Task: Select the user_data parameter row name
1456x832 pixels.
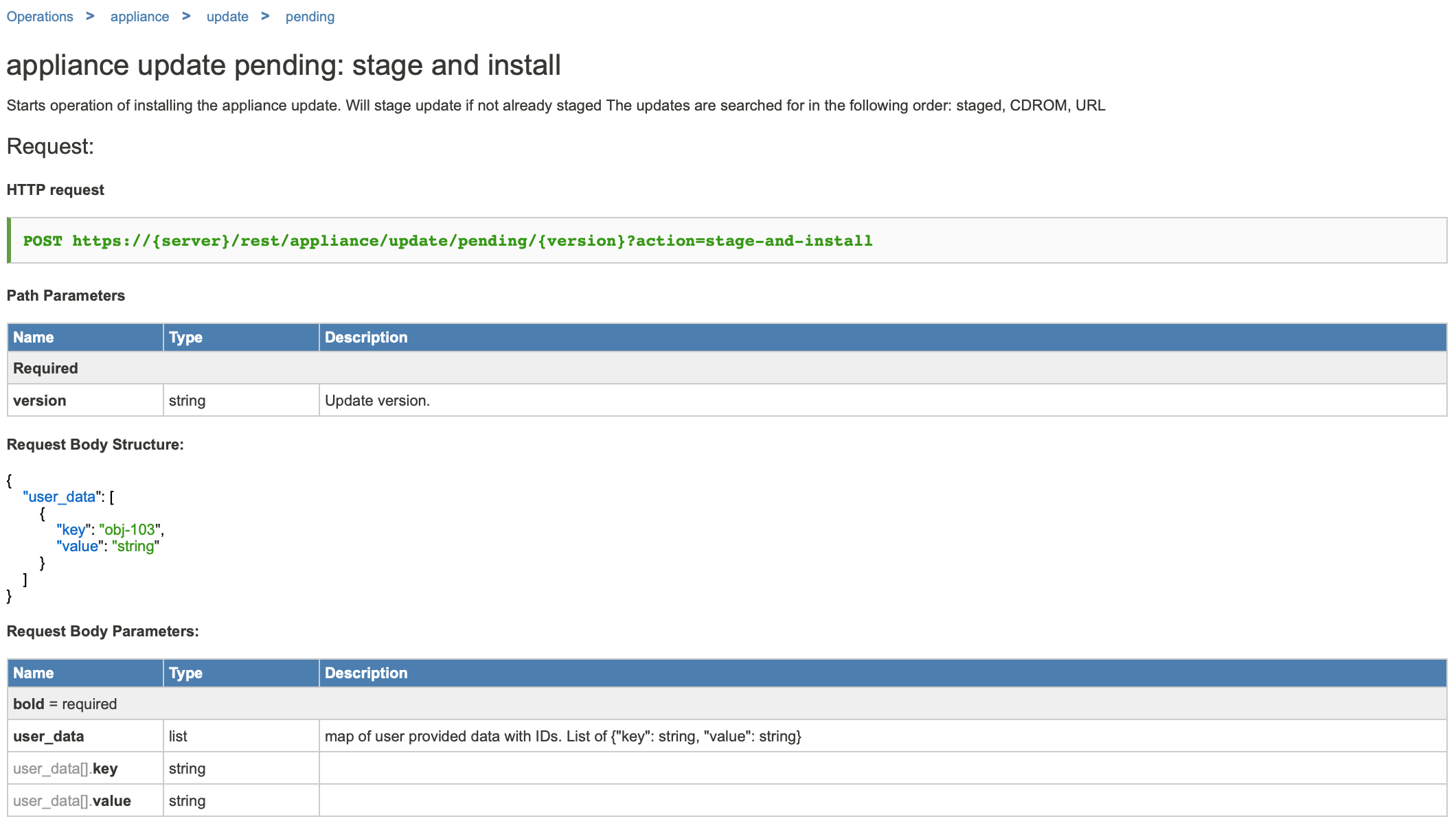Action: (x=49, y=736)
